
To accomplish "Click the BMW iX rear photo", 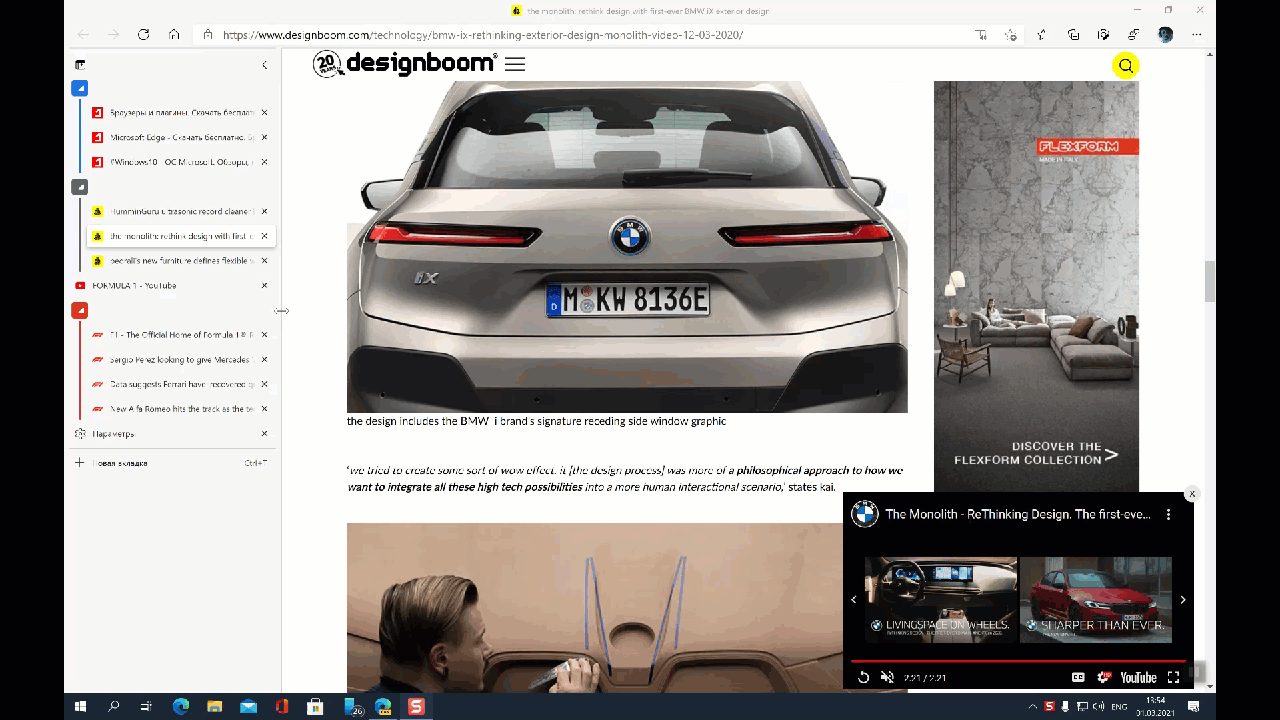I will 627,247.
